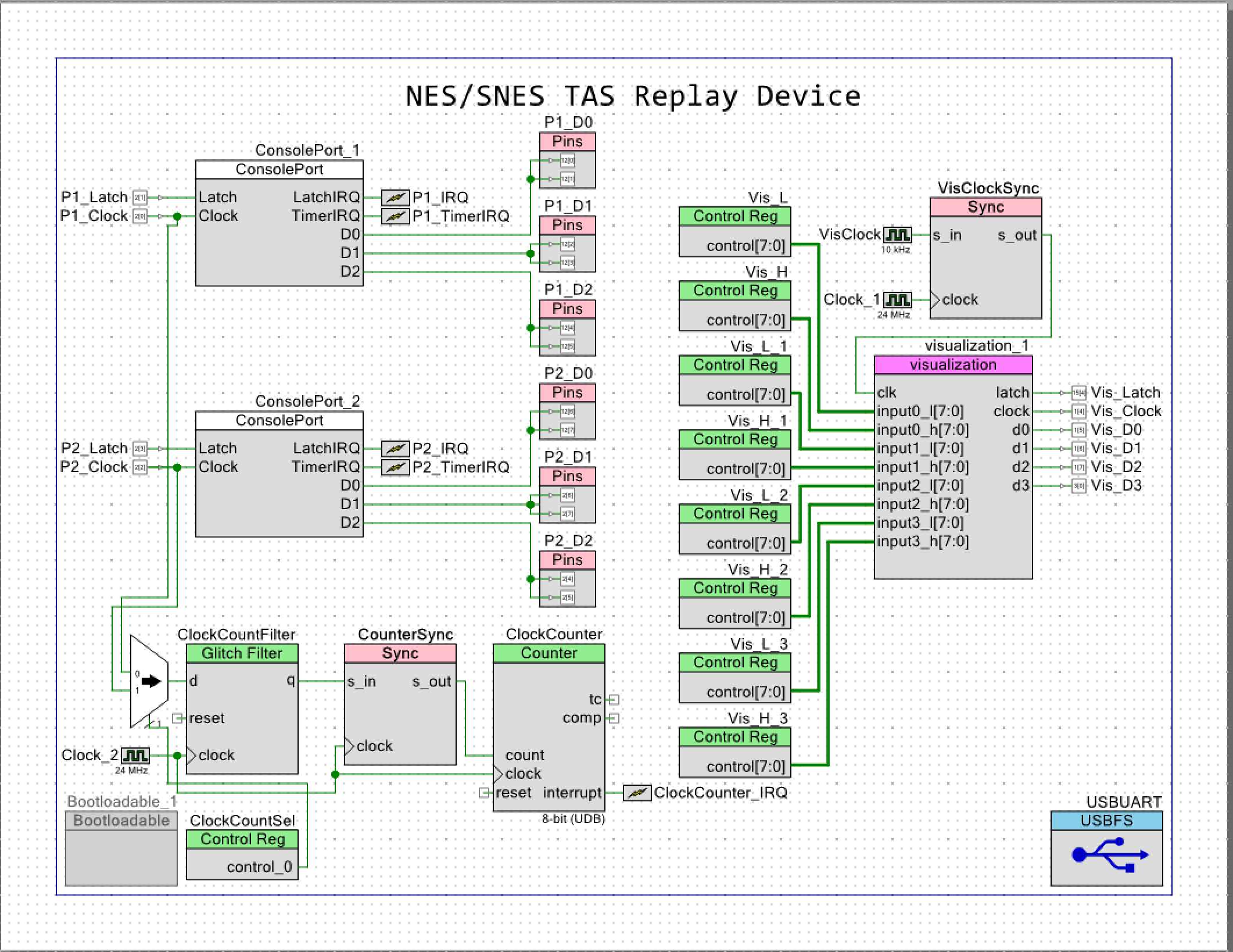This screenshot has height=952, width=1233.
Task: Click the NES/SNES TAS Replay Device title
Action: [x=632, y=96]
